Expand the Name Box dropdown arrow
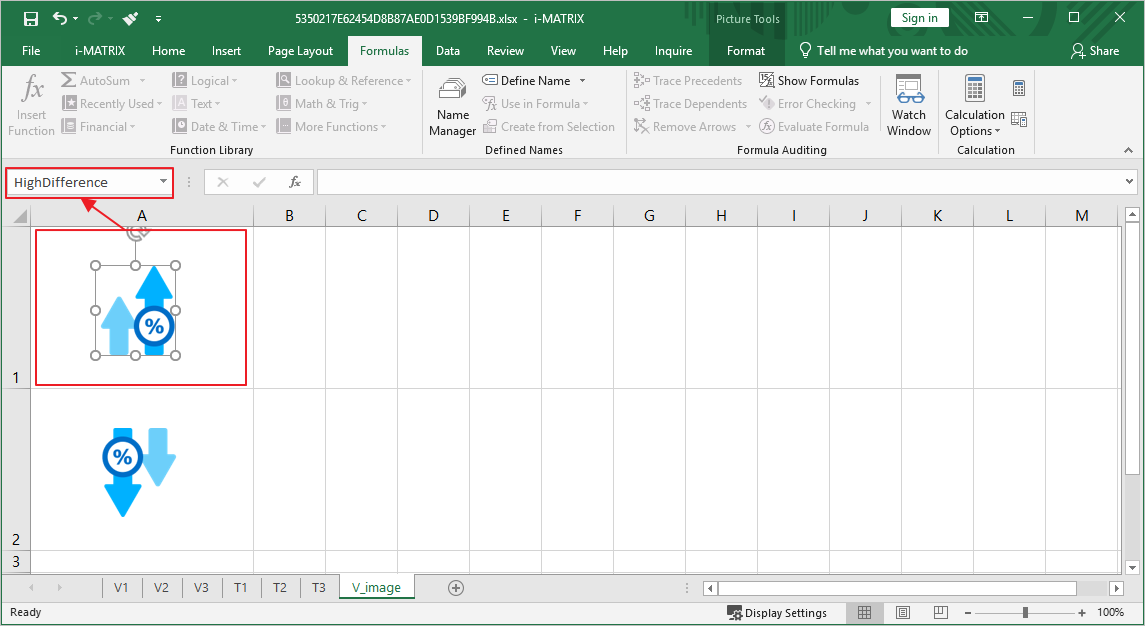 pos(163,182)
